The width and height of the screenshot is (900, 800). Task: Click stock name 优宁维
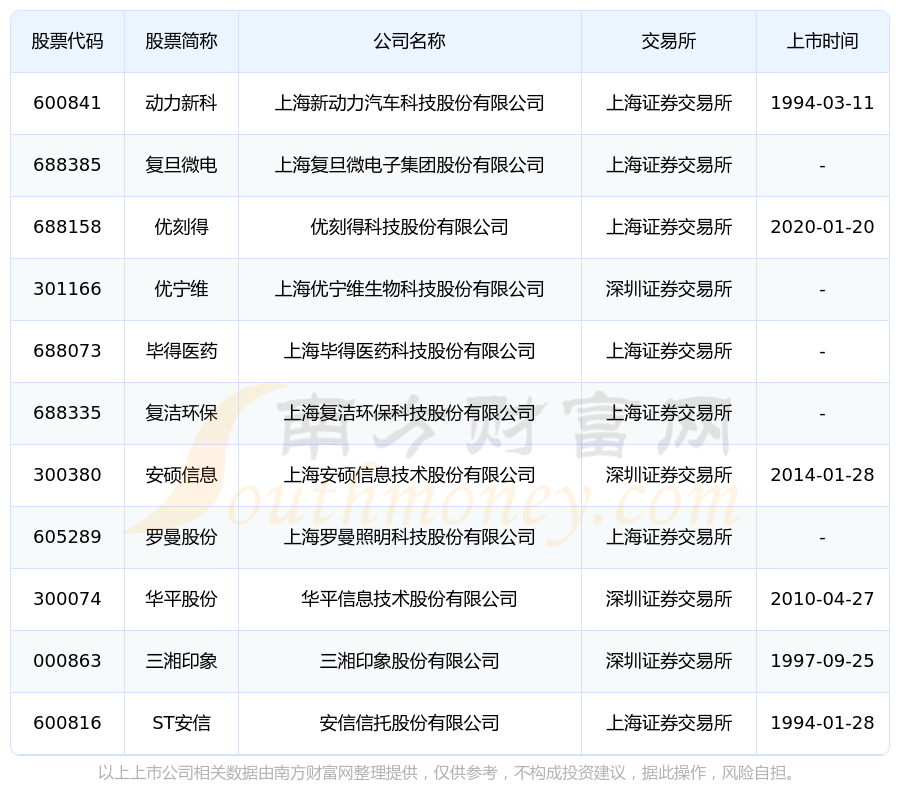(x=181, y=289)
